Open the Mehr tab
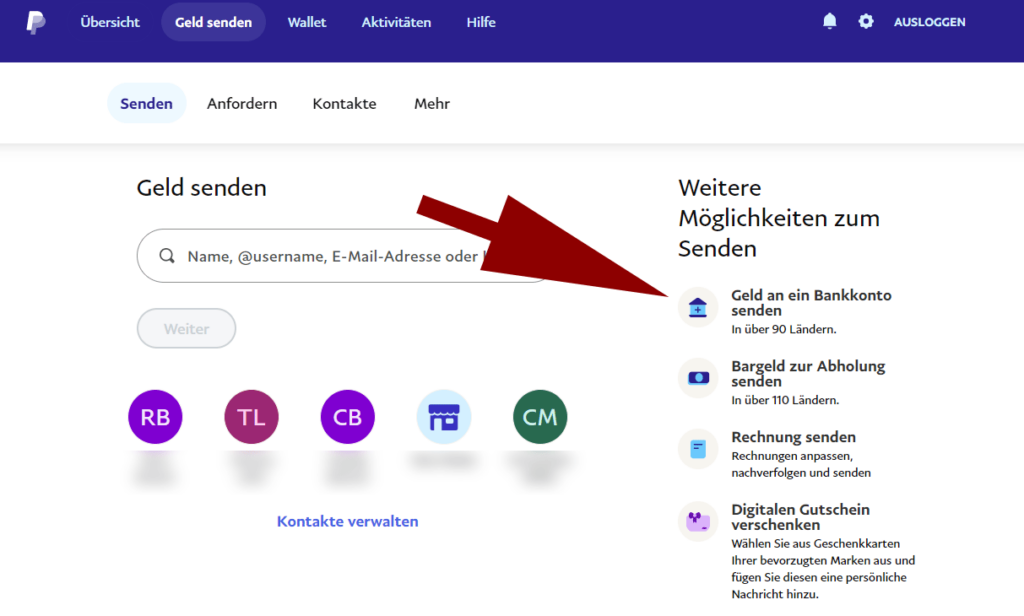This screenshot has height=616, width=1024. pos(432,104)
